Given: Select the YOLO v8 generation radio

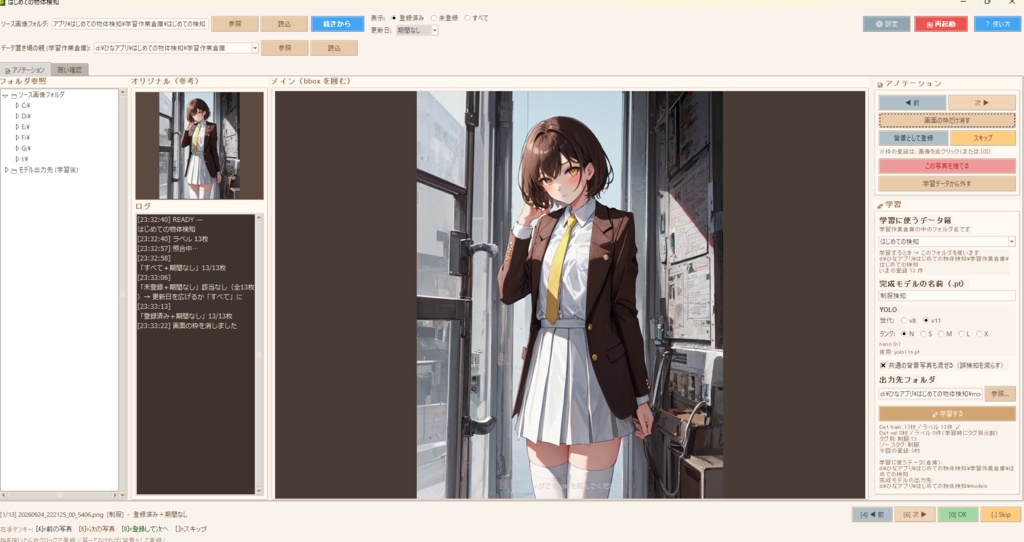Looking at the screenshot, I should [904, 321].
